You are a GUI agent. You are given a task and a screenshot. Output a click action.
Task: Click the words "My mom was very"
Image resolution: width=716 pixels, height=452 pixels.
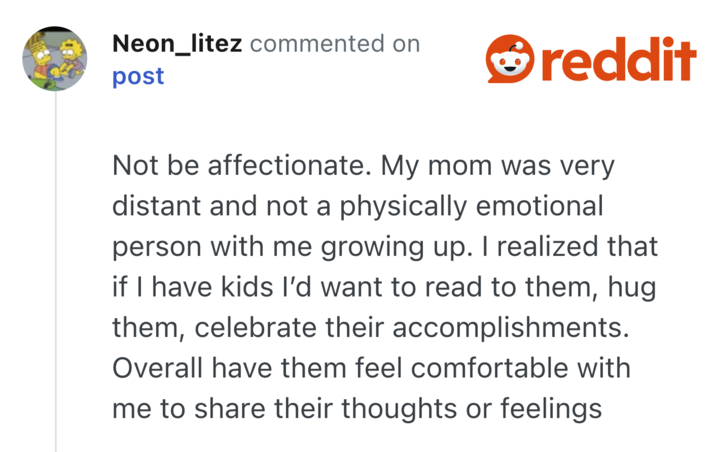[x=498, y=166]
